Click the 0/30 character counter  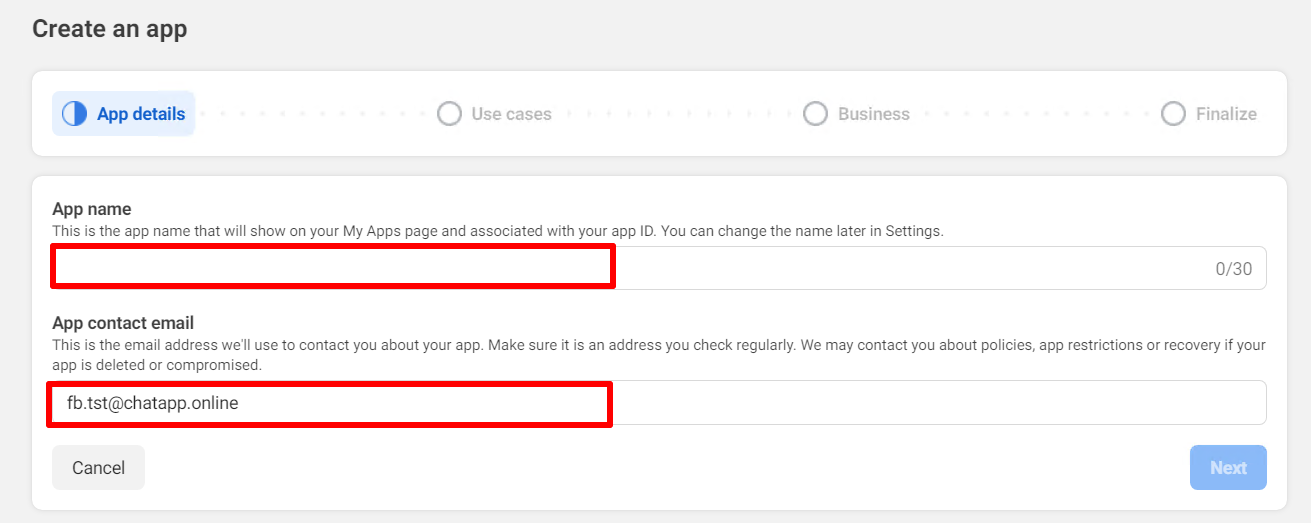[x=1233, y=269]
